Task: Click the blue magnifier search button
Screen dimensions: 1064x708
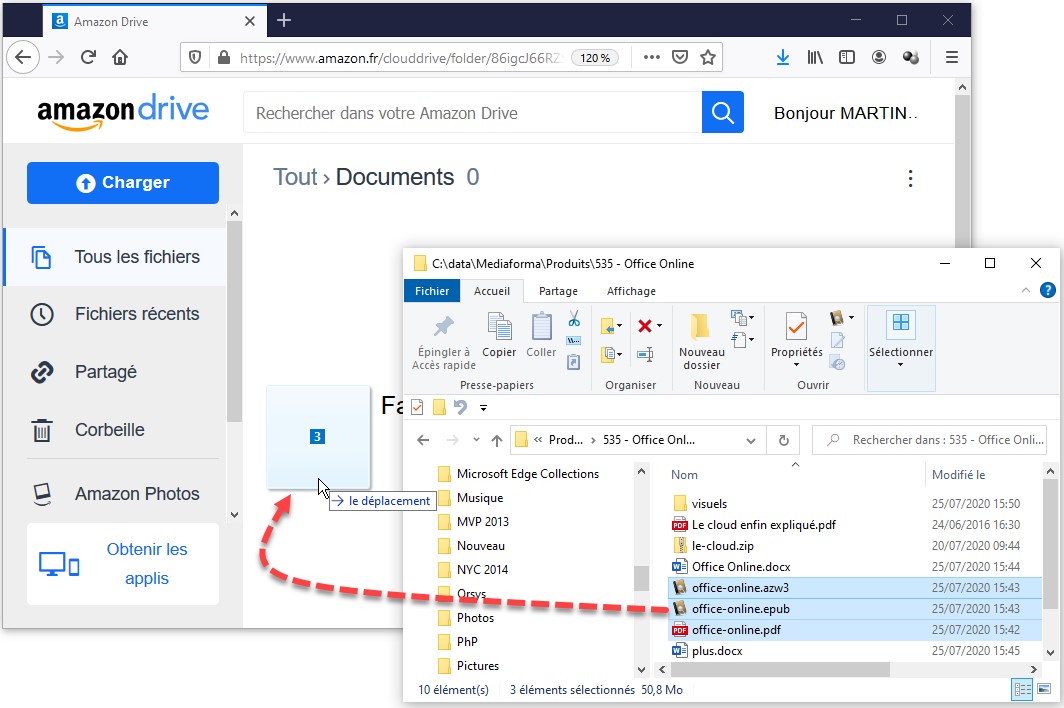Action: coord(722,113)
